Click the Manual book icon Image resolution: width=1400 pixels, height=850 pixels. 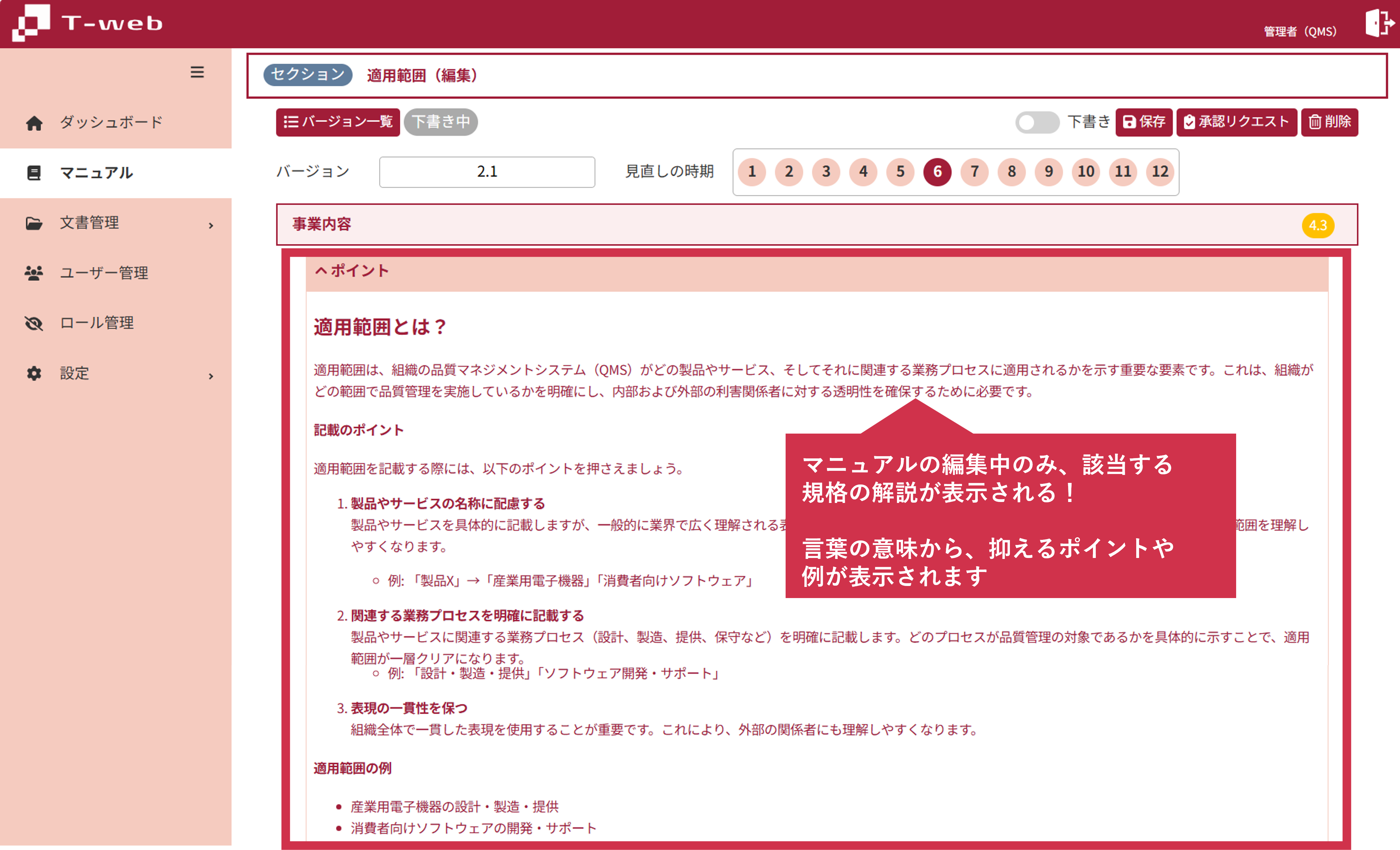pos(34,173)
